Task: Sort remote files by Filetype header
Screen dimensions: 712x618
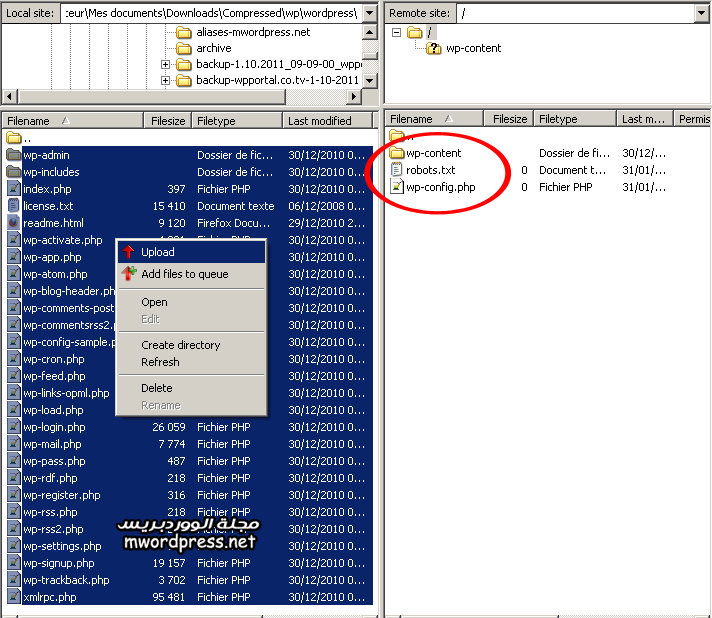Action: 575,119
